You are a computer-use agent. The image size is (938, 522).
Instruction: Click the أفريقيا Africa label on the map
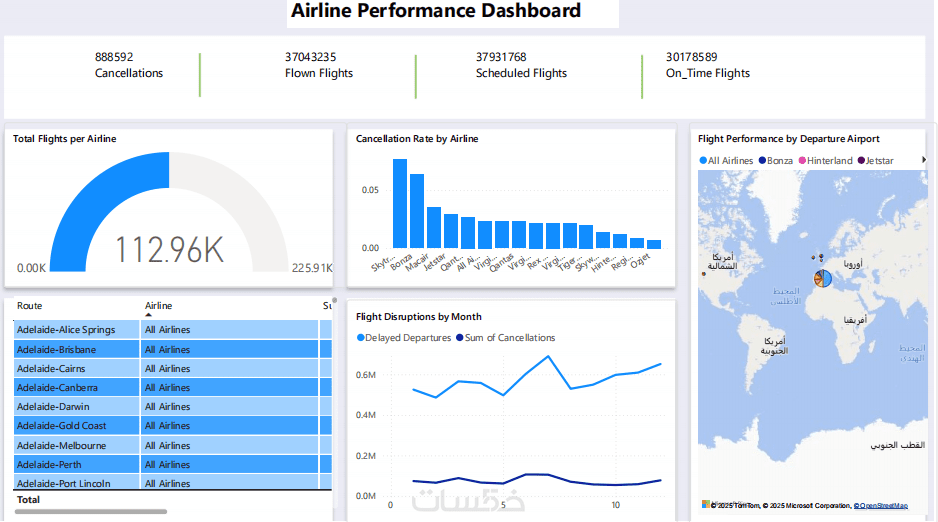855,320
